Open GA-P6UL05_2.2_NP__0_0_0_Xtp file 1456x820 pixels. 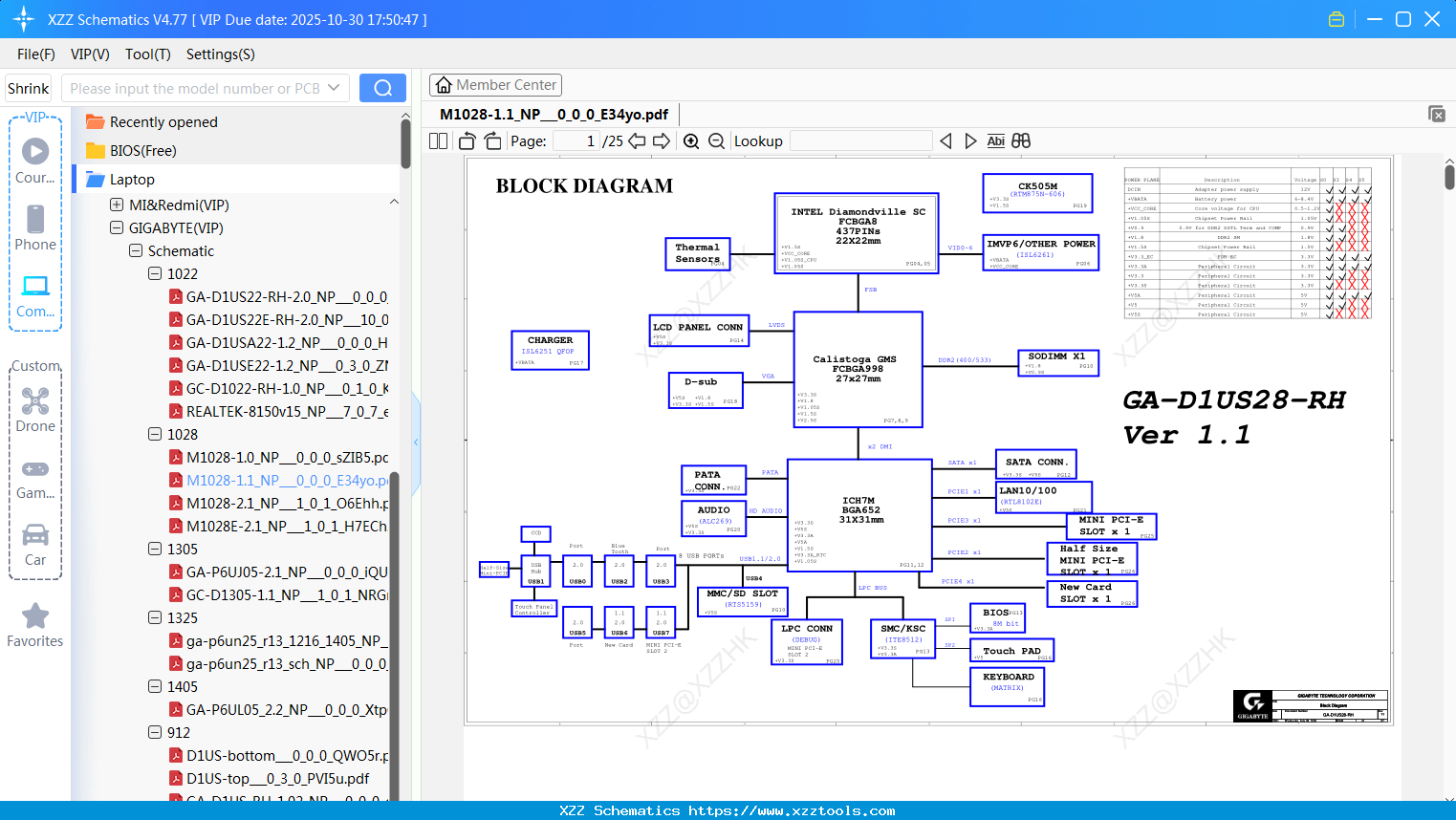click(x=278, y=709)
